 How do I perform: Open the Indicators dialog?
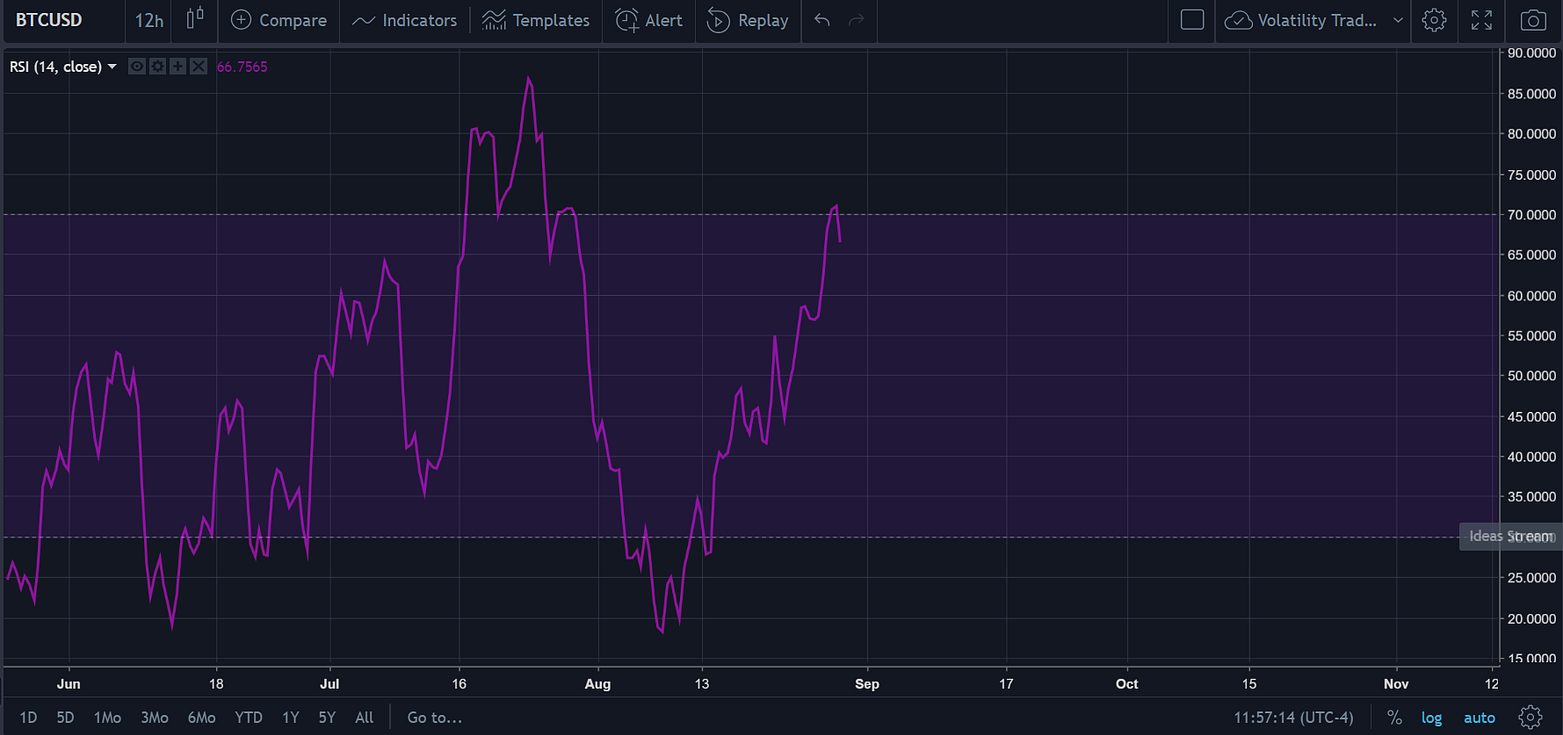404,20
